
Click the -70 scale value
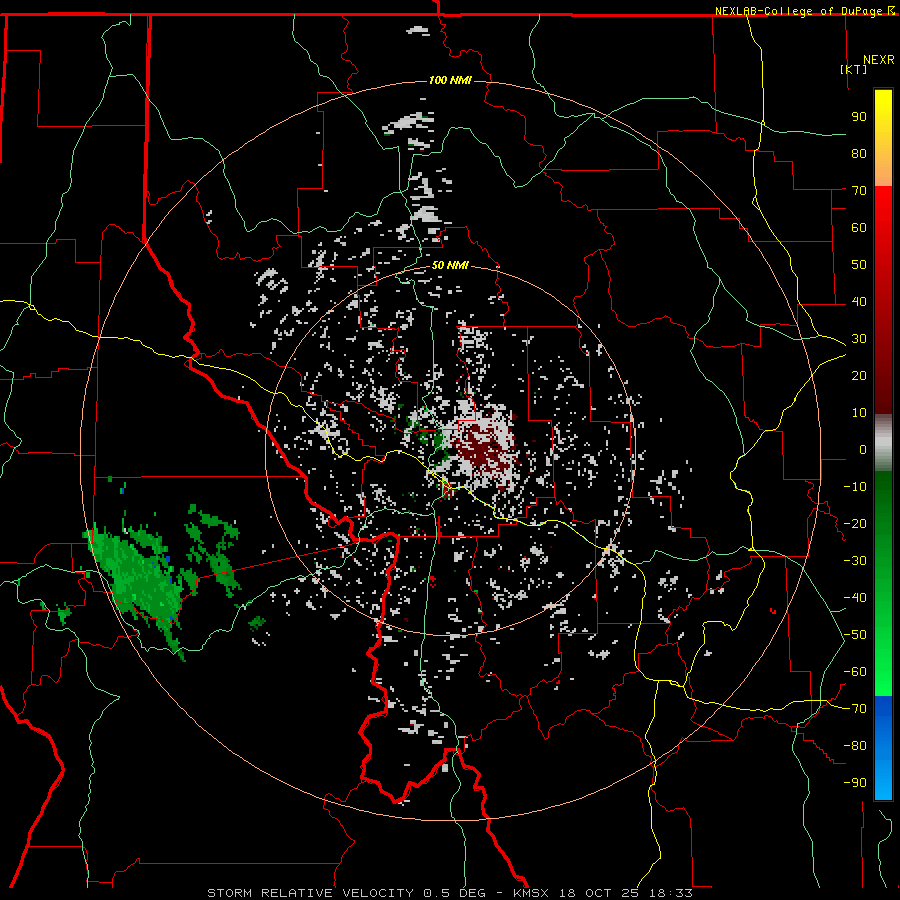pyautogui.click(x=855, y=709)
